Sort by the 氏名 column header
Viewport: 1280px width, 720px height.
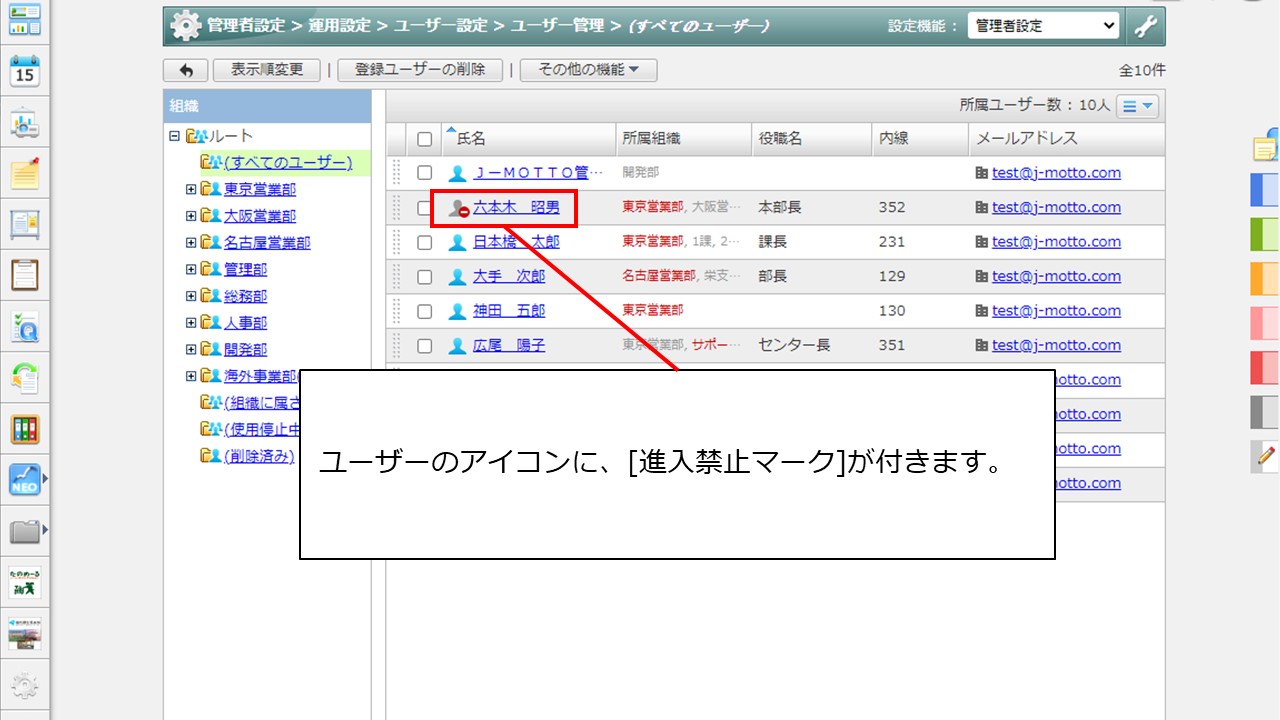[471, 139]
